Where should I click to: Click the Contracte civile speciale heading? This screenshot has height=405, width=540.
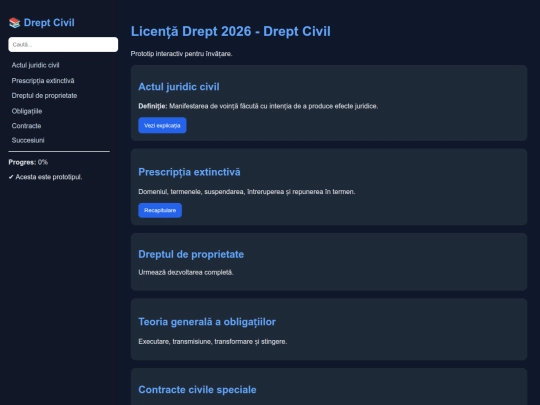click(x=197, y=390)
